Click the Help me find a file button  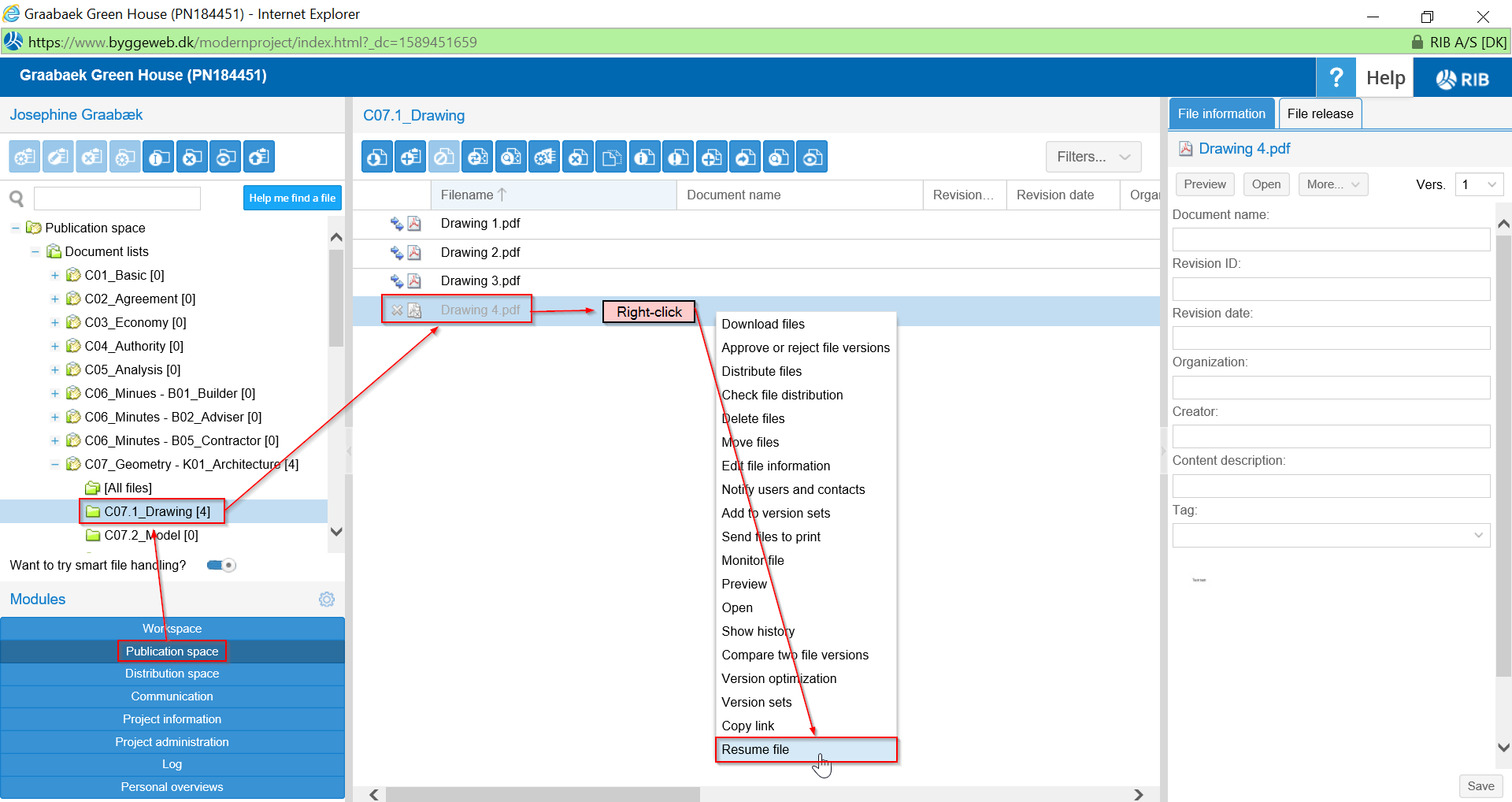292,198
